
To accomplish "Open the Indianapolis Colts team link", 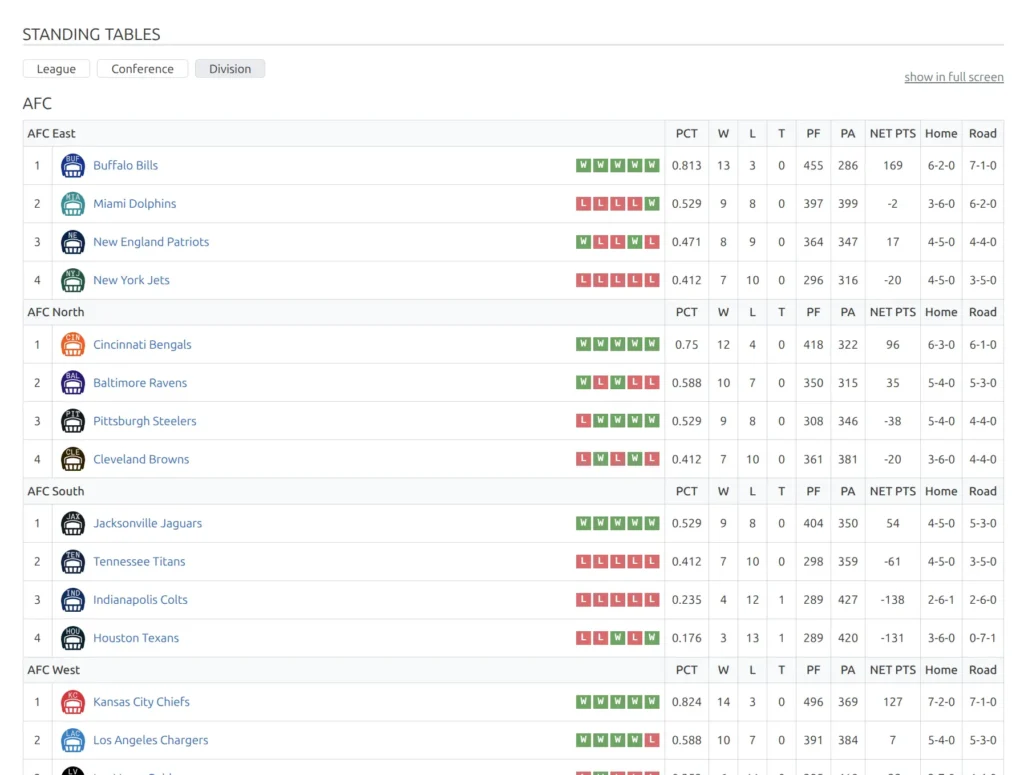I will point(140,599).
